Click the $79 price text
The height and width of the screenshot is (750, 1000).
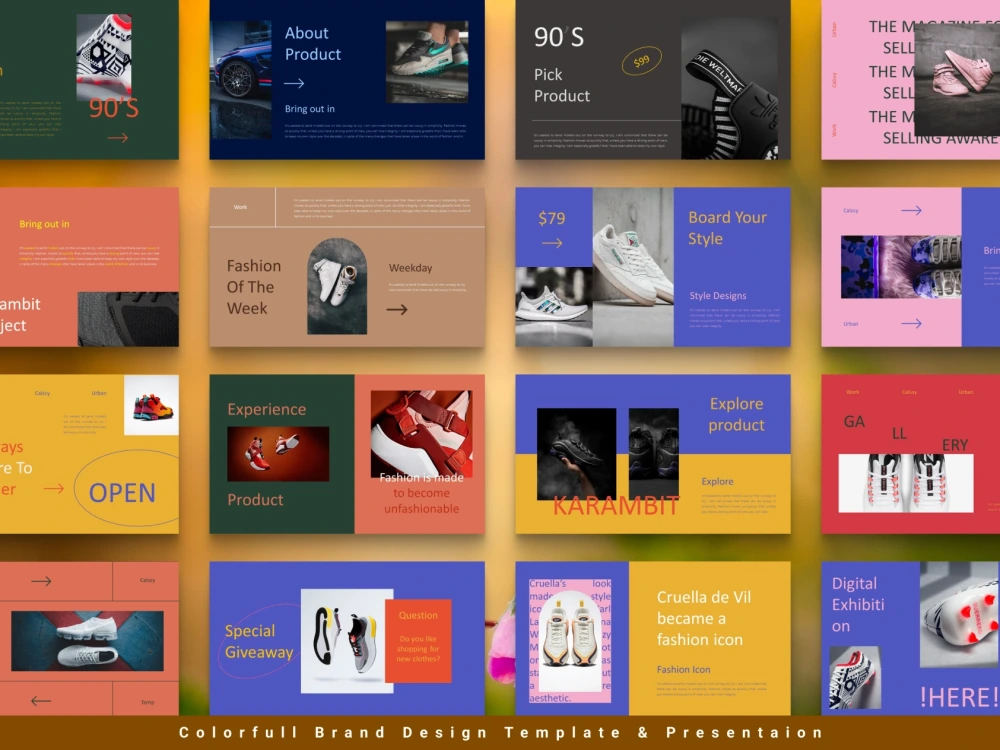click(x=552, y=218)
